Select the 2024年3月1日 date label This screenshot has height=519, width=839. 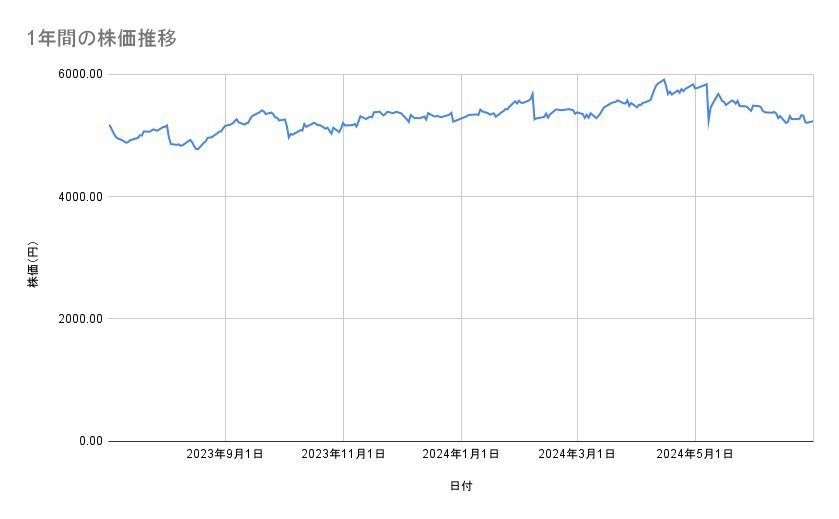[578, 454]
